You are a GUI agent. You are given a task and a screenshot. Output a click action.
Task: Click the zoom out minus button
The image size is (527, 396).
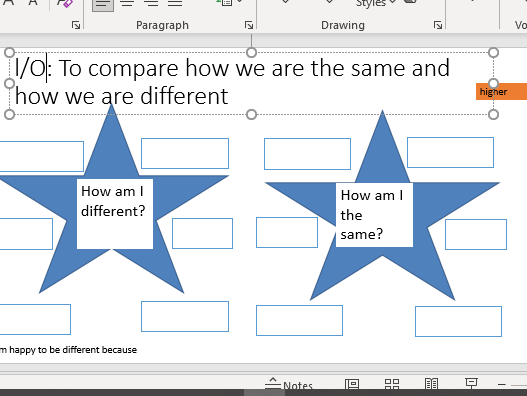[501, 384]
